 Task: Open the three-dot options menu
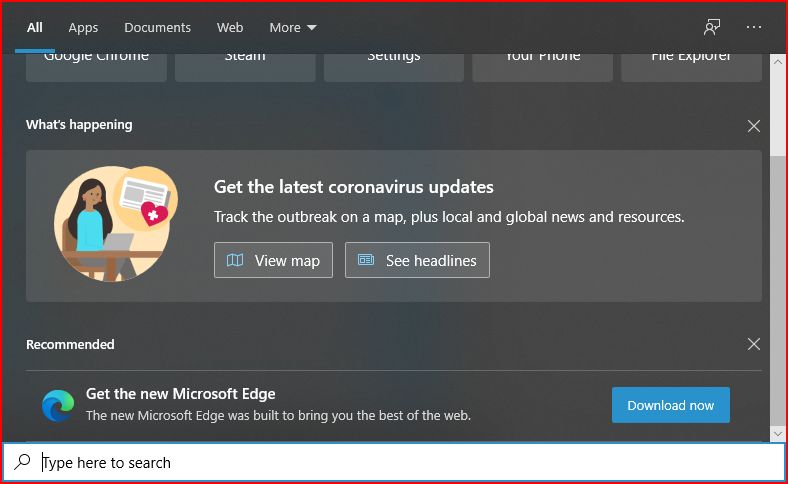point(754,27)
